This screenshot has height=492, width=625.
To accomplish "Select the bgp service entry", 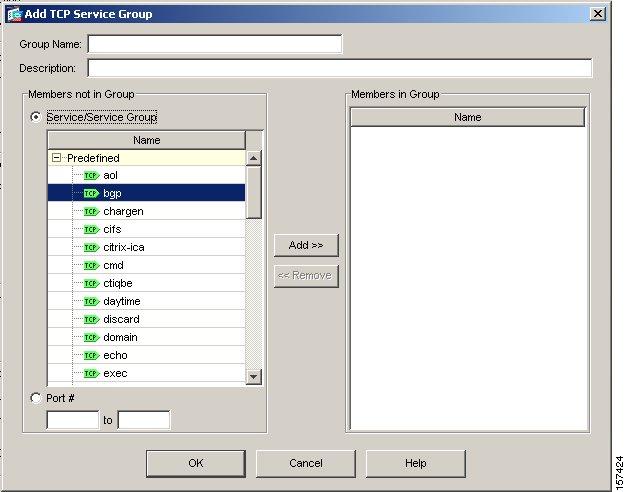I will tap(146, 194).
